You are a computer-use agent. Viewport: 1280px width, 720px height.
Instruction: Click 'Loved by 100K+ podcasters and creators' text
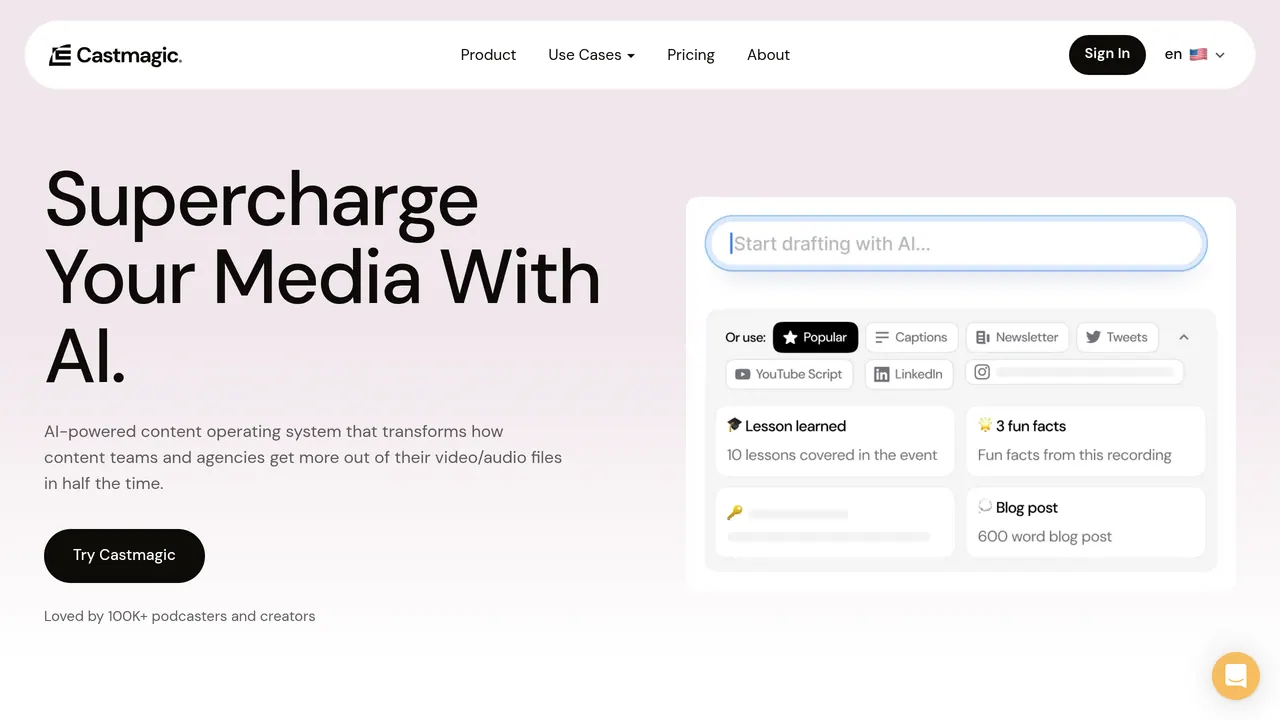(x=180, y=616)
